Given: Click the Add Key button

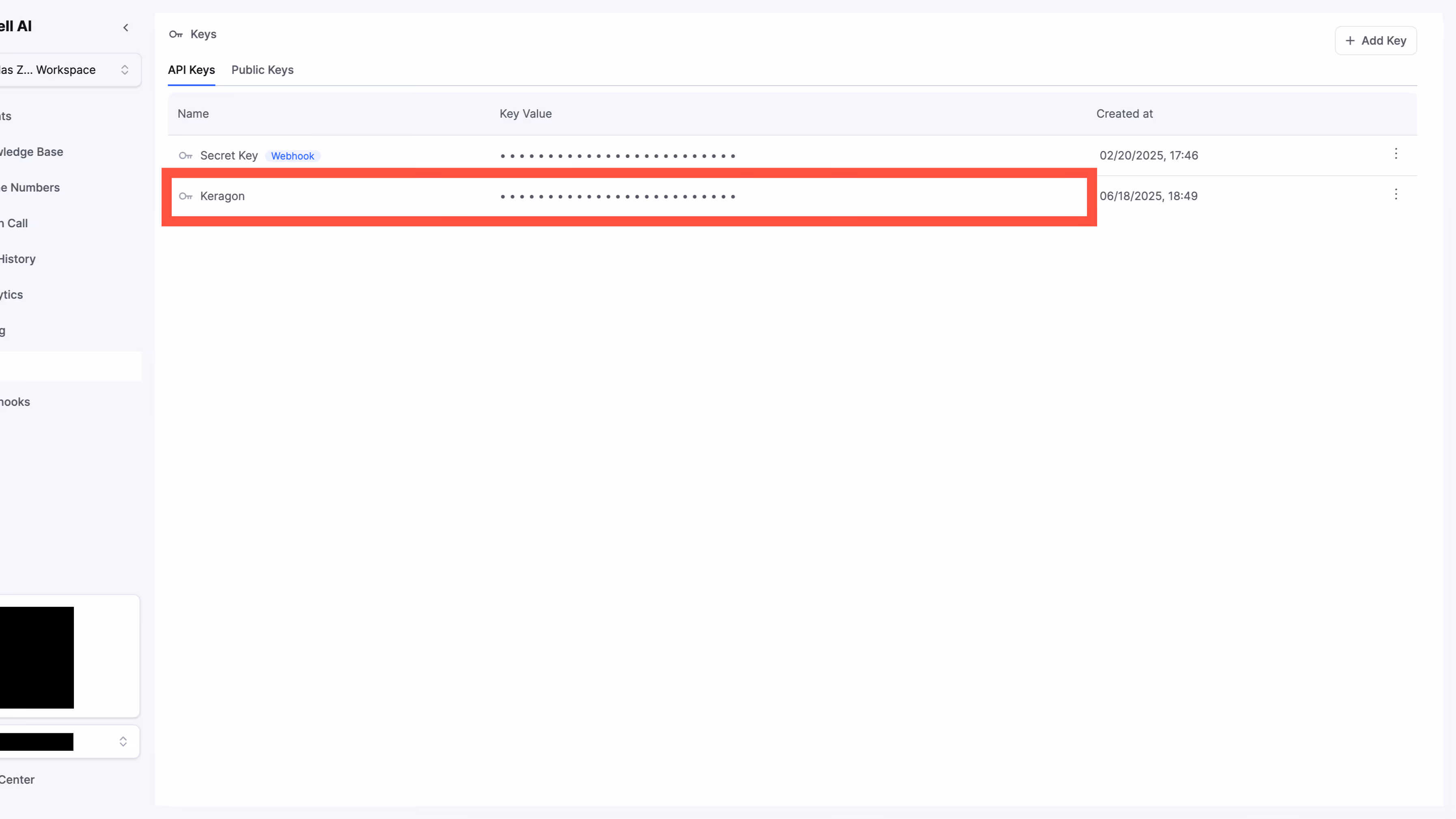Looking at the screenshot, I should pos(1376,41).
